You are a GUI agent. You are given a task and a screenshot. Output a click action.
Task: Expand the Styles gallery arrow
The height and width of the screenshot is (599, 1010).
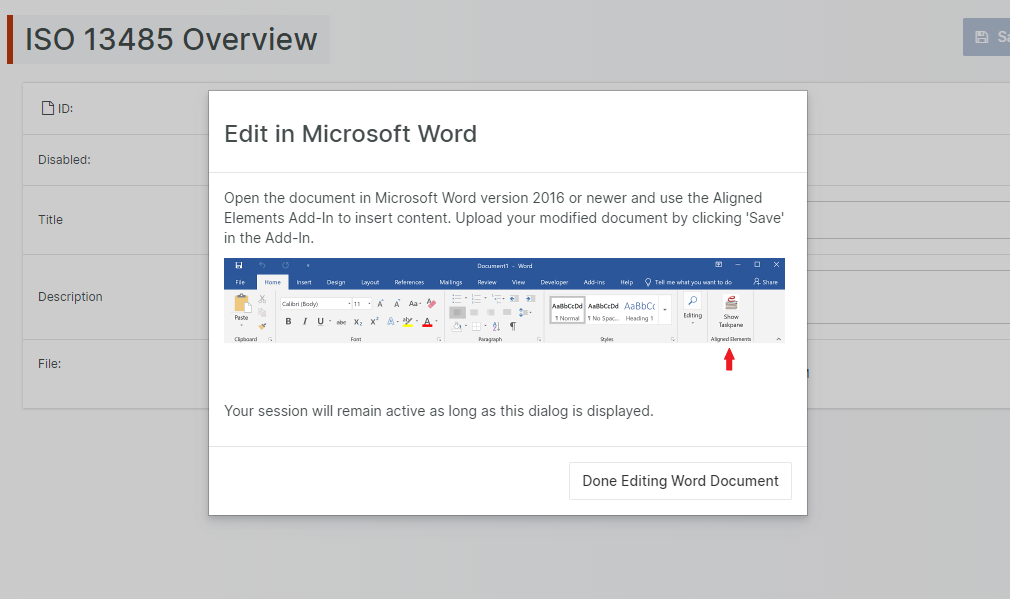pyautogui.click(x=665, y=311)
